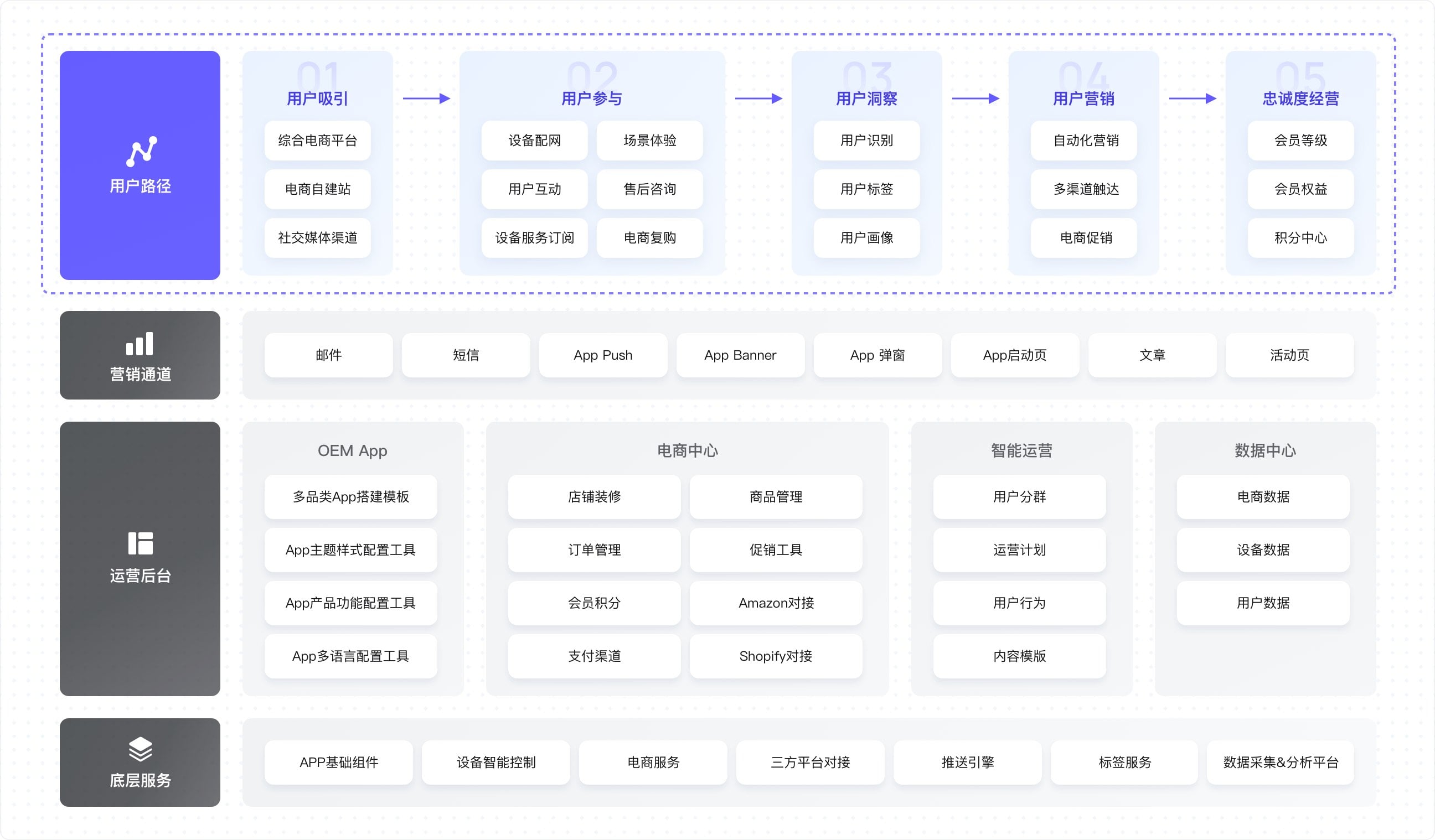Select the 综合电商平台 box
The height and width of the screenshot is (840, 1435).
pos(317,141)
